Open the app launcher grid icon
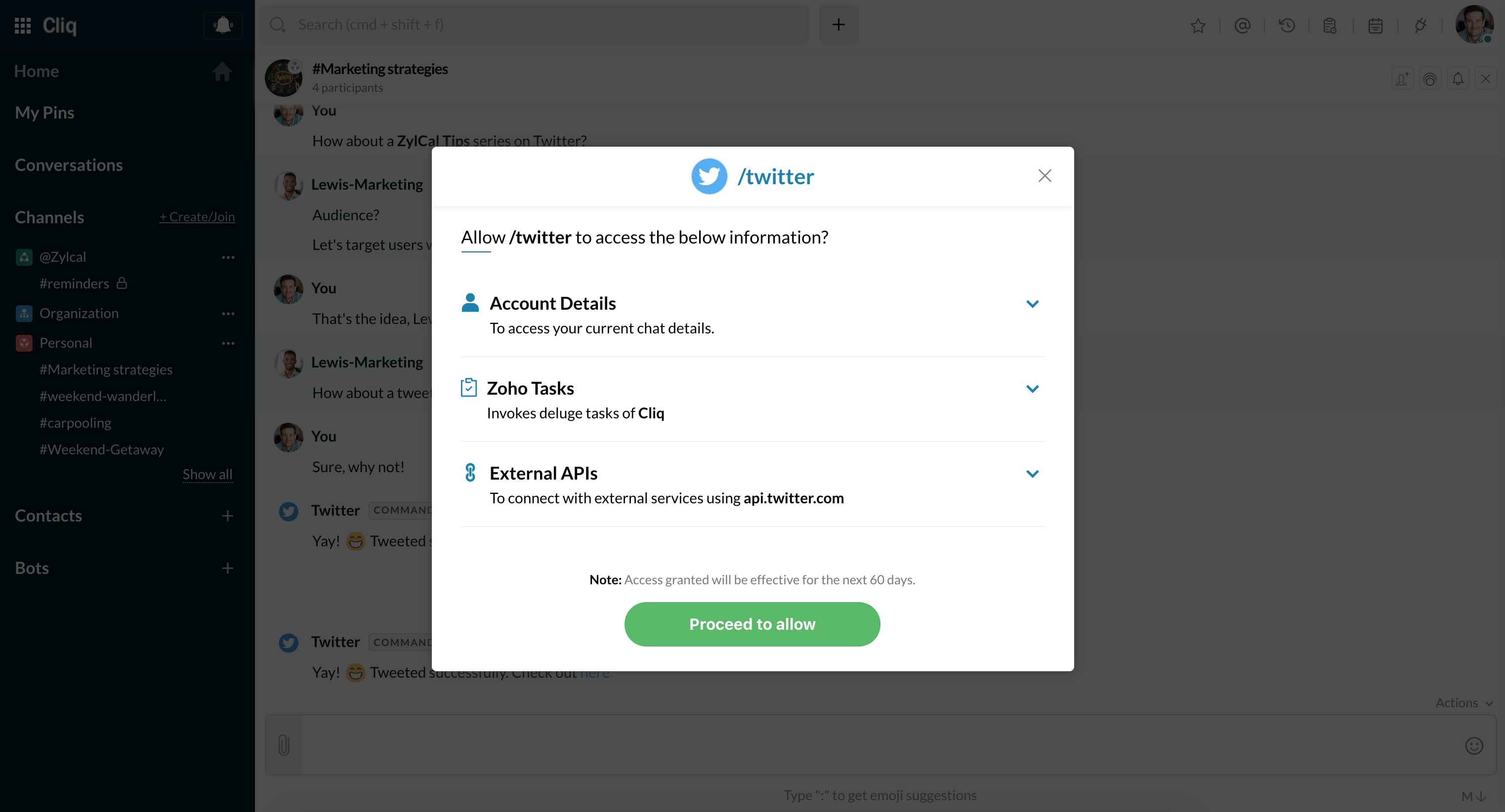The image size is (1505, 812). [x=22, y=25]
